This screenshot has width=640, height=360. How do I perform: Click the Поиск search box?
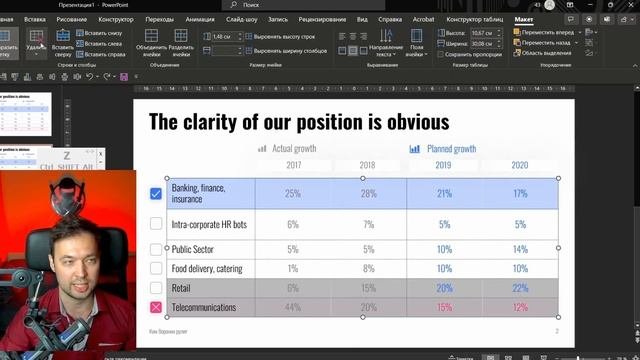click(303, 5)
